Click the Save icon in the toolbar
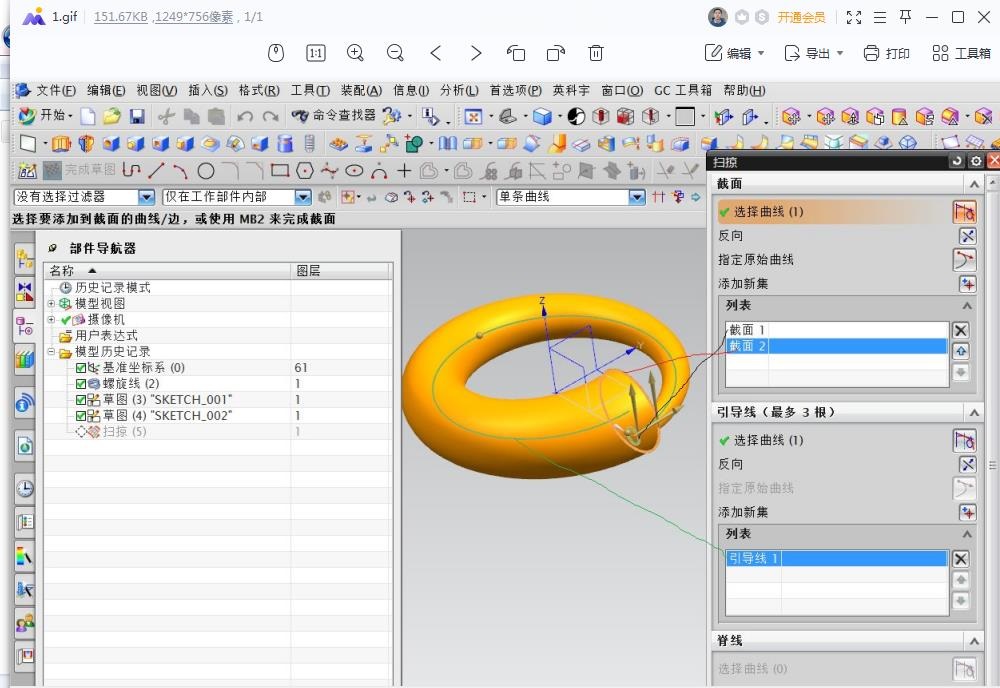Viewport: 1000px width, 688px height. [137, 117]
